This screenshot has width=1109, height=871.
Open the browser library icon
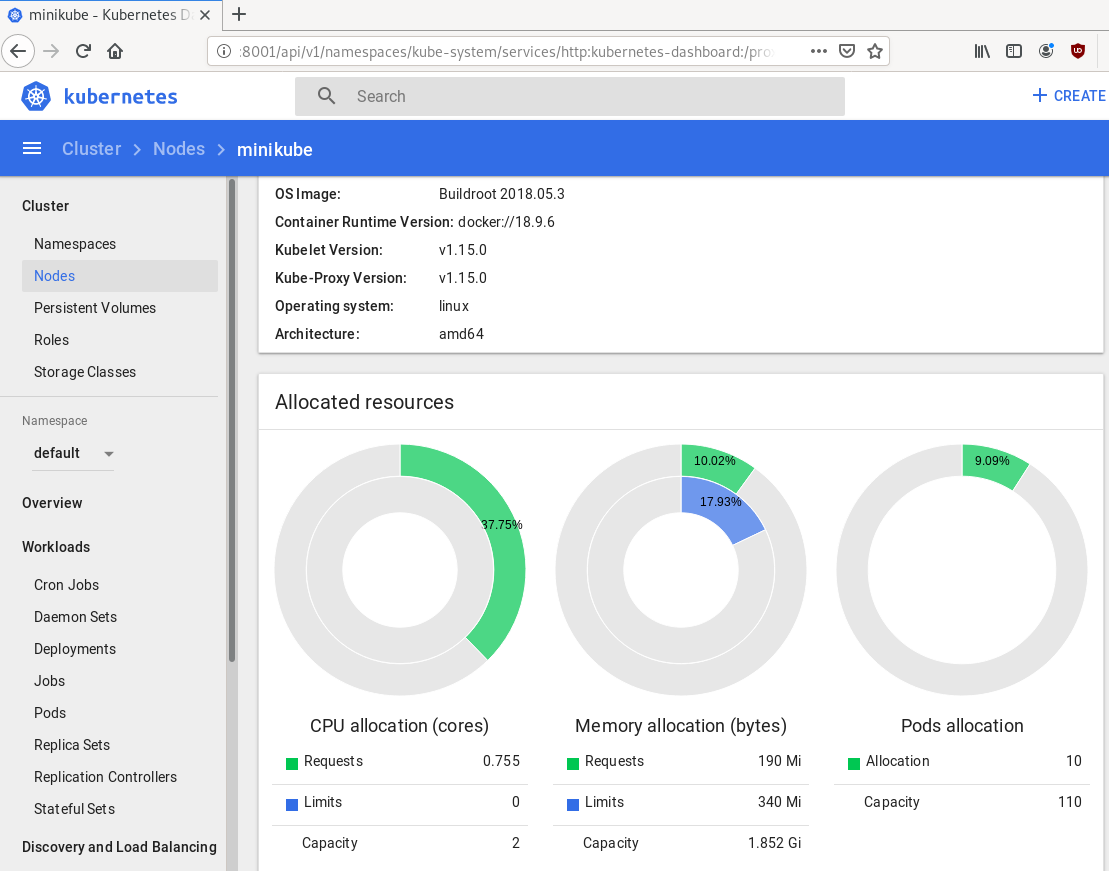pos(982,49)
